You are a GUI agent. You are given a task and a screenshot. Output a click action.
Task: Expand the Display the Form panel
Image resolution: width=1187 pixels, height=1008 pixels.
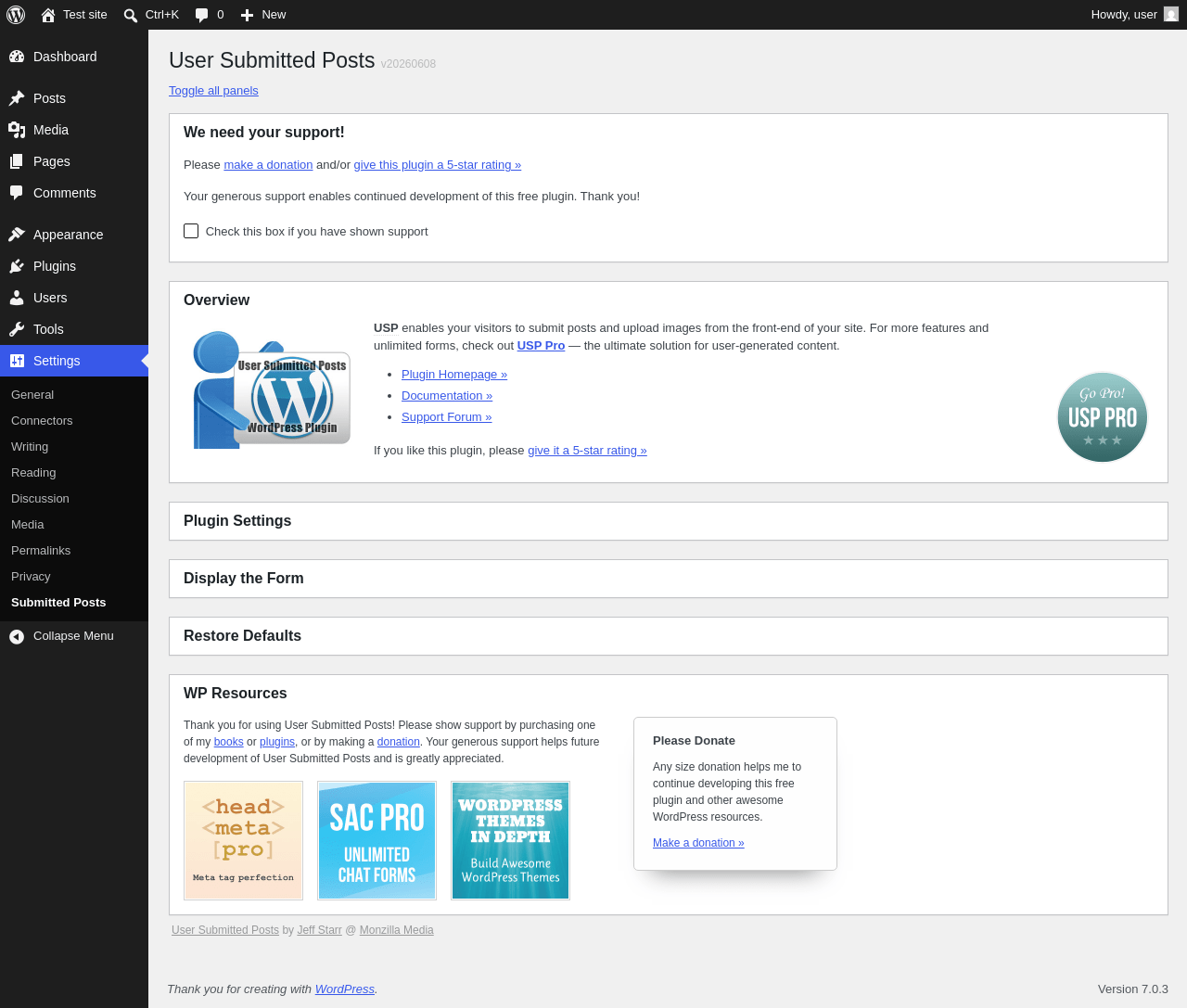669,579
